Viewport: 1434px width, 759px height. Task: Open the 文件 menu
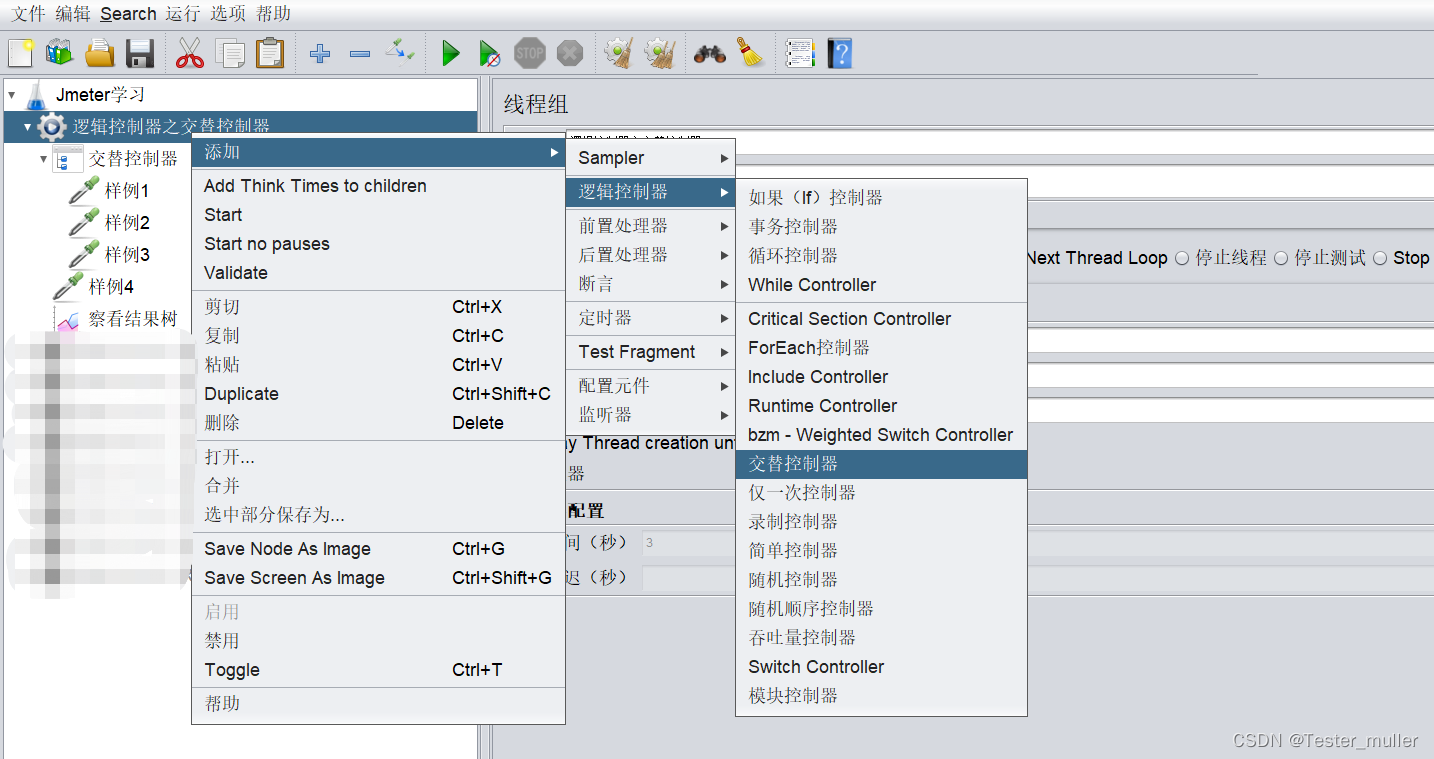click(28, 14)
